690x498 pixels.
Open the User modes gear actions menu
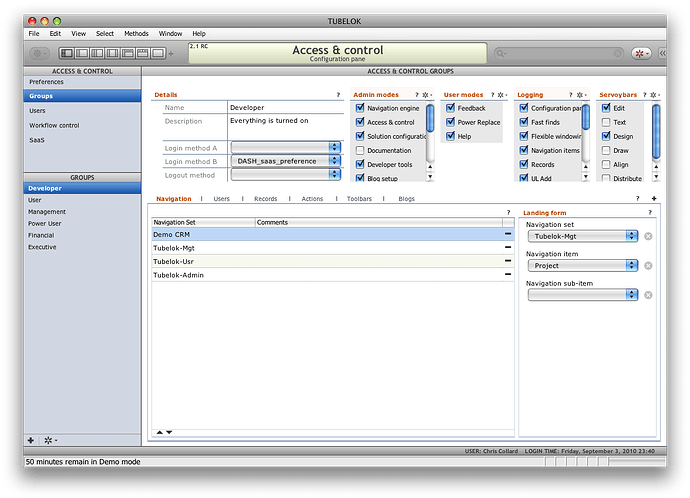click(x=502, y=95)
